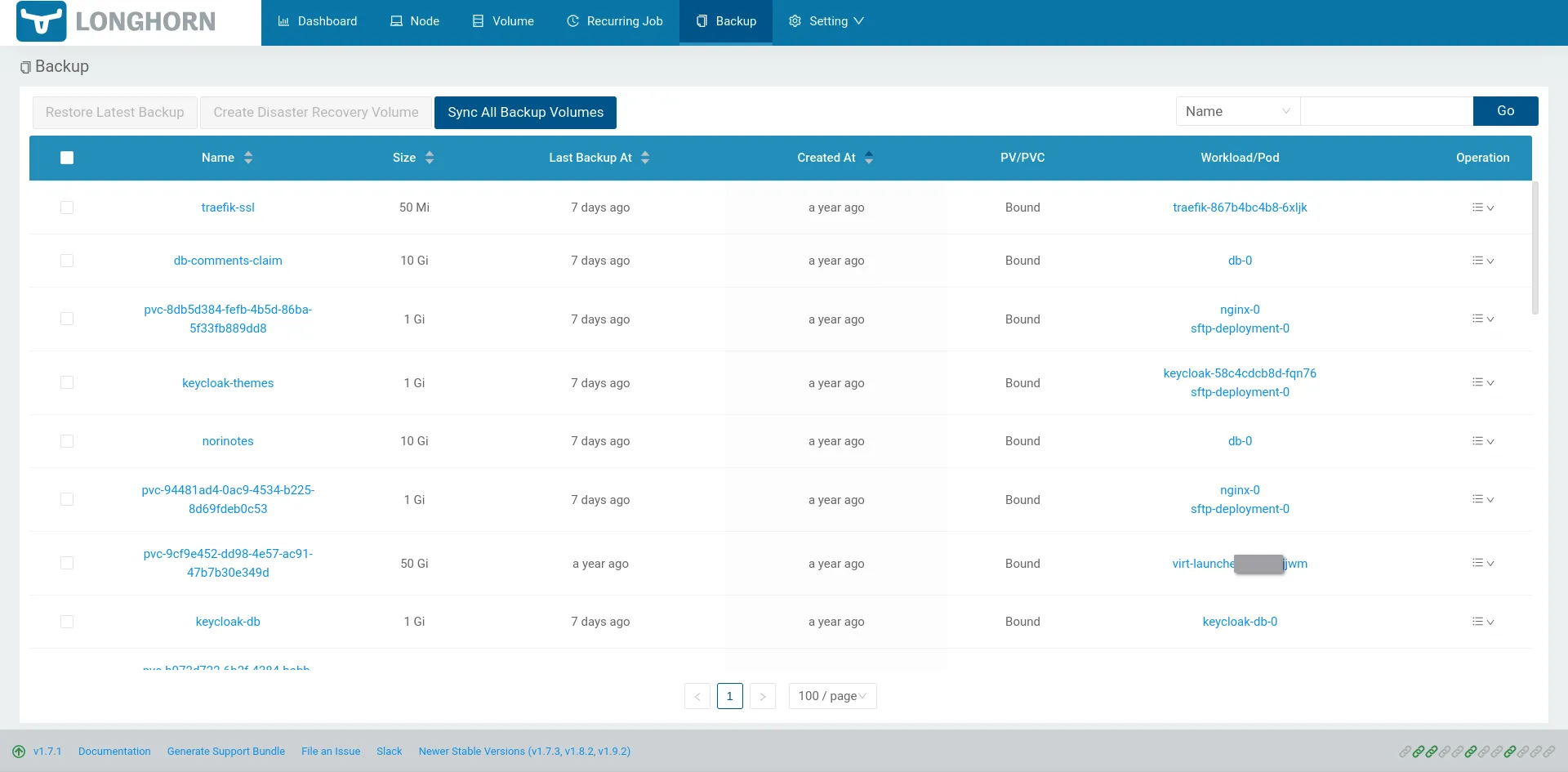Sort table by Name column arrows
The height and width of the screenshot is (772, 1568).
(x=248, y=158)
